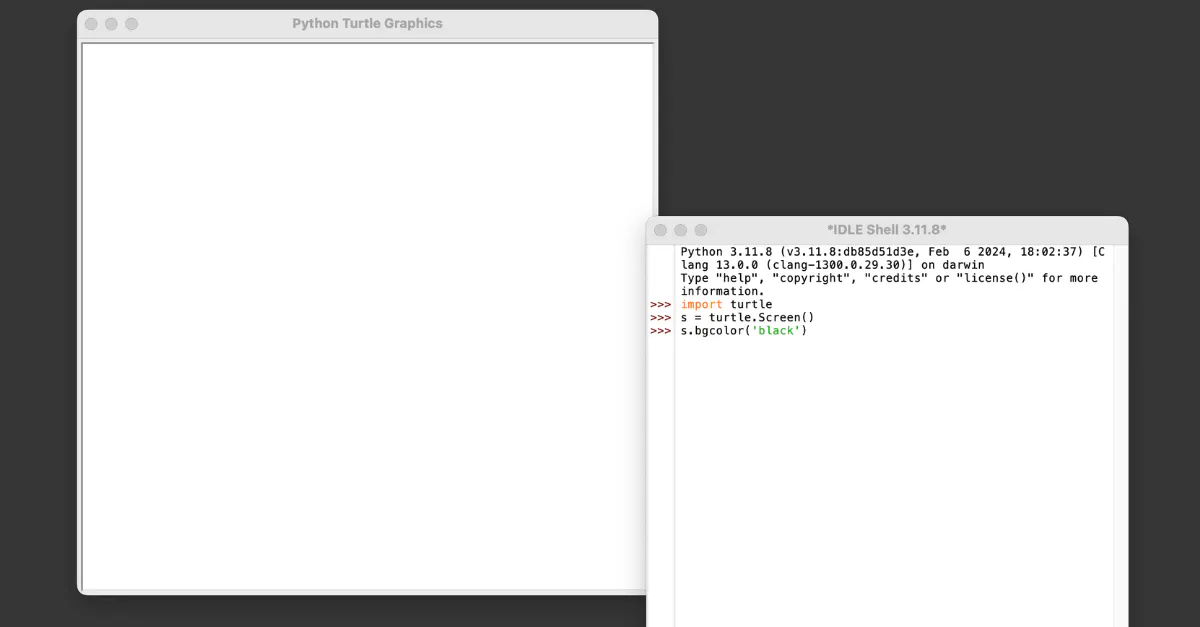Screen dimensions: 1200x627
Task: Click the Python 3.11.8 version banner text
Action: click(740, 252)
